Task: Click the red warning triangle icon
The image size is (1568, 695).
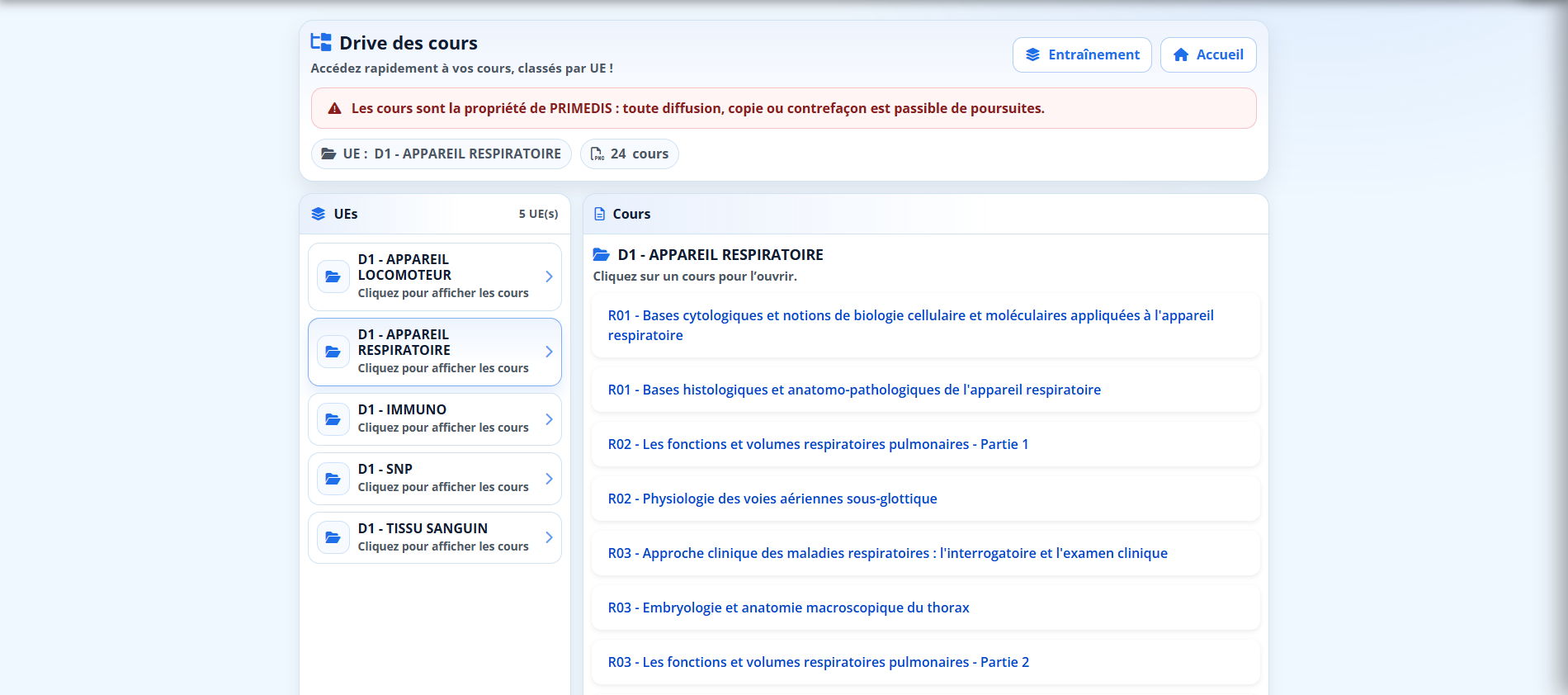Action: pos(335,108)
